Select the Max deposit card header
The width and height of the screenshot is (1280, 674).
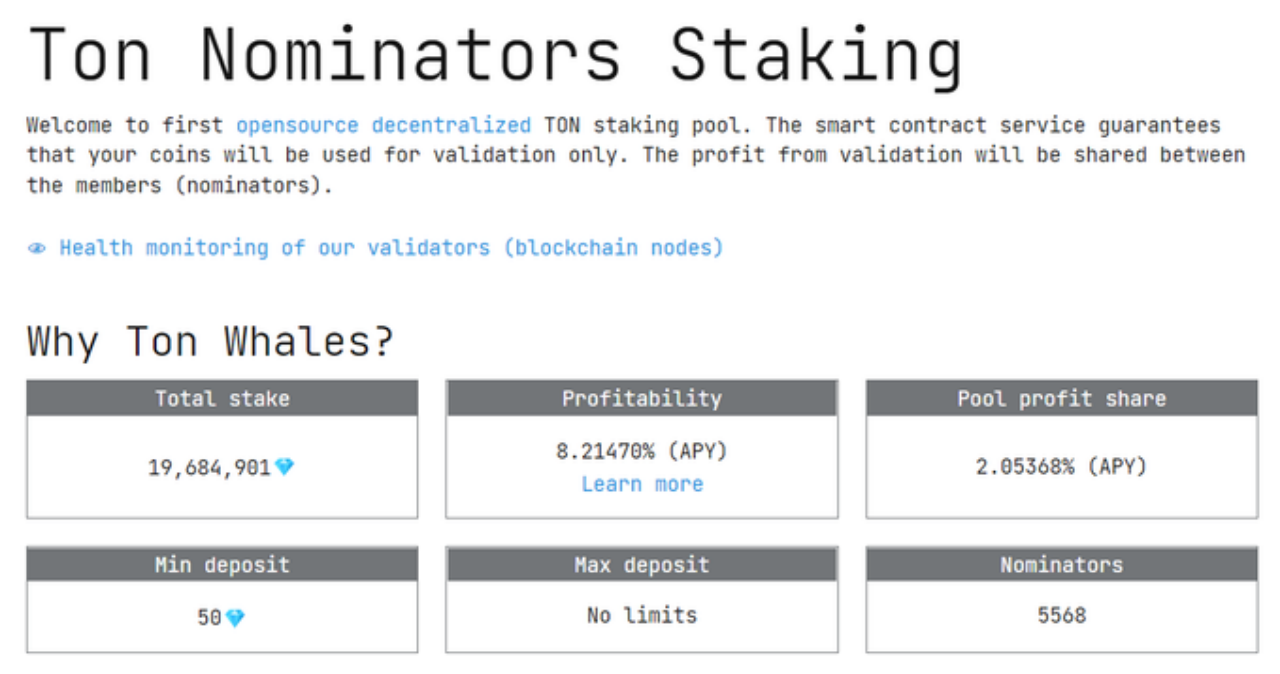coord(642,564)
